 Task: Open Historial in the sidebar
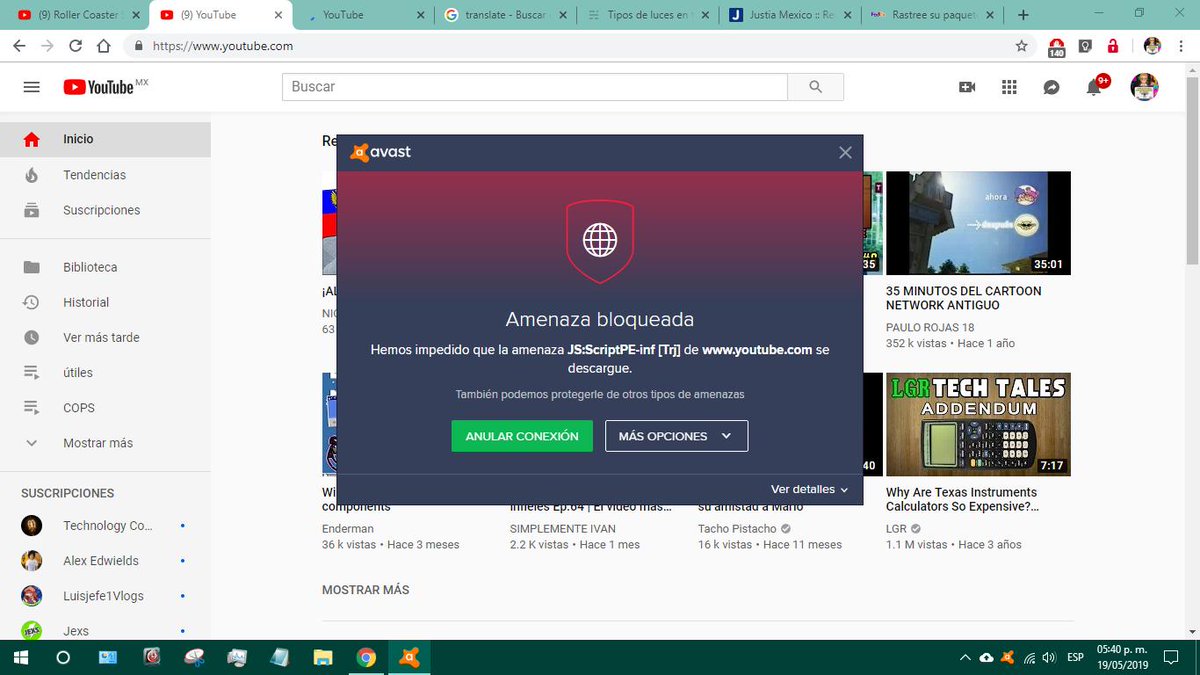105,302
